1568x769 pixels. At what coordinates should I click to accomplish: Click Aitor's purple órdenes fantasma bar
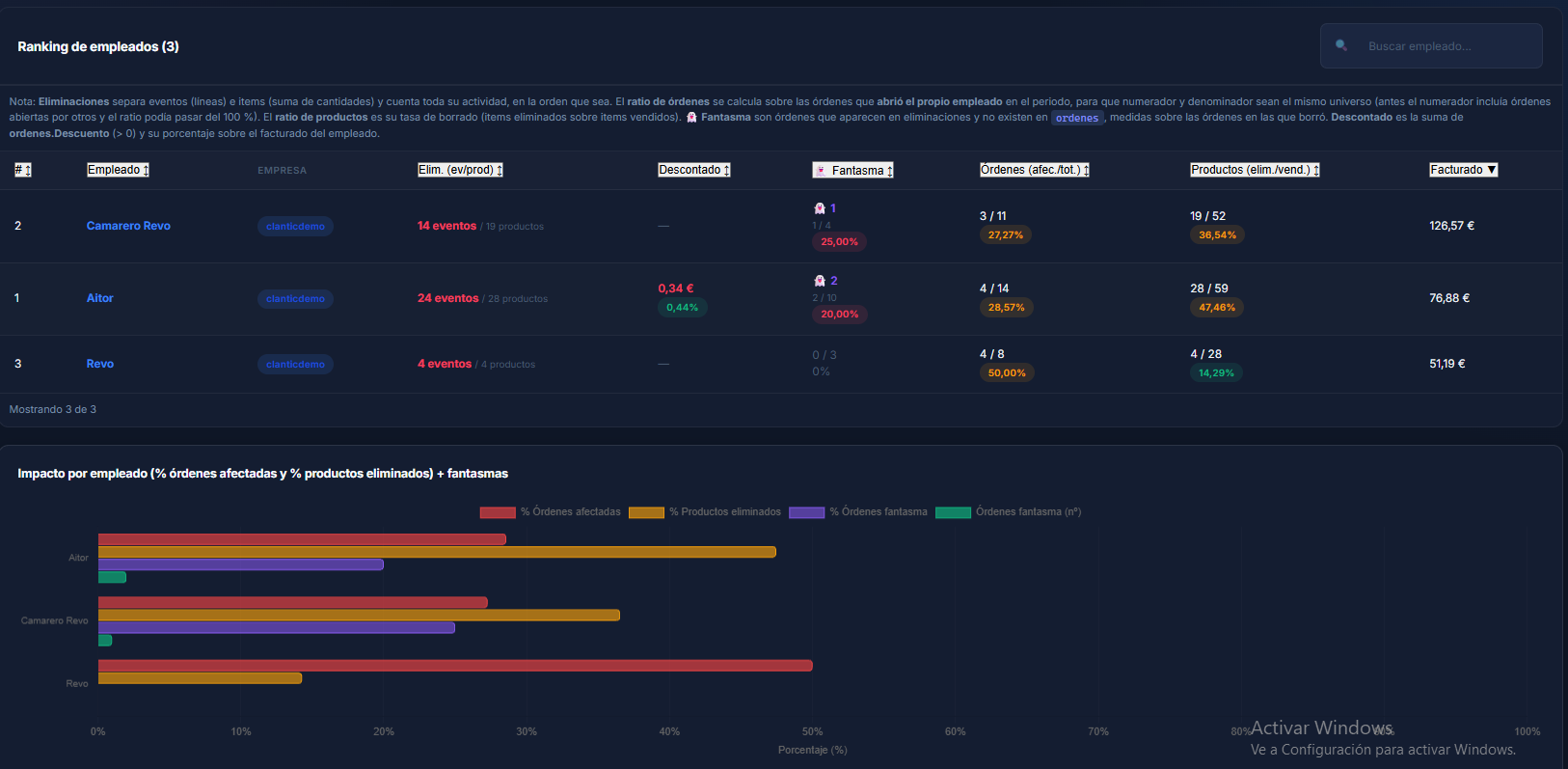coord(241,564)
